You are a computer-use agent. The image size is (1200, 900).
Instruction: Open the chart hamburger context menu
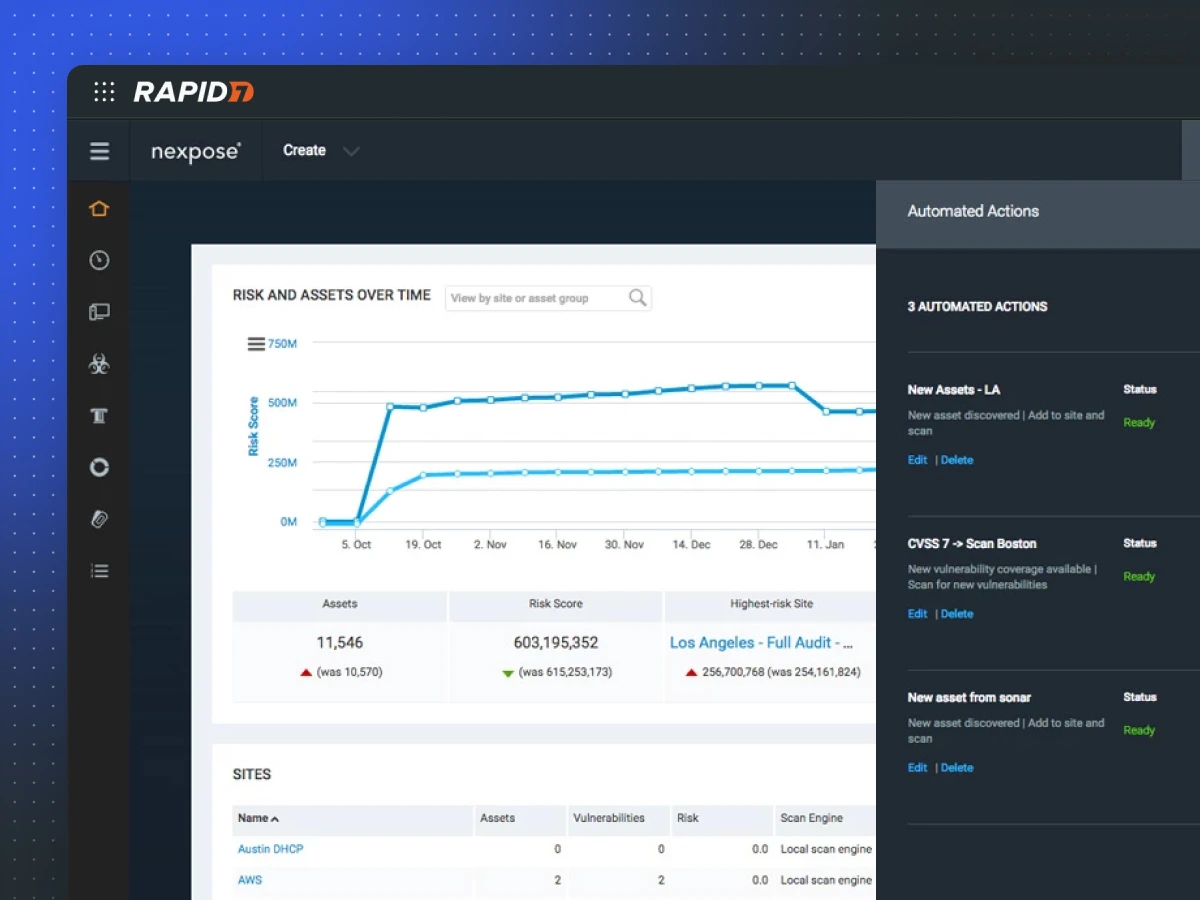click(x=256, y=344)
